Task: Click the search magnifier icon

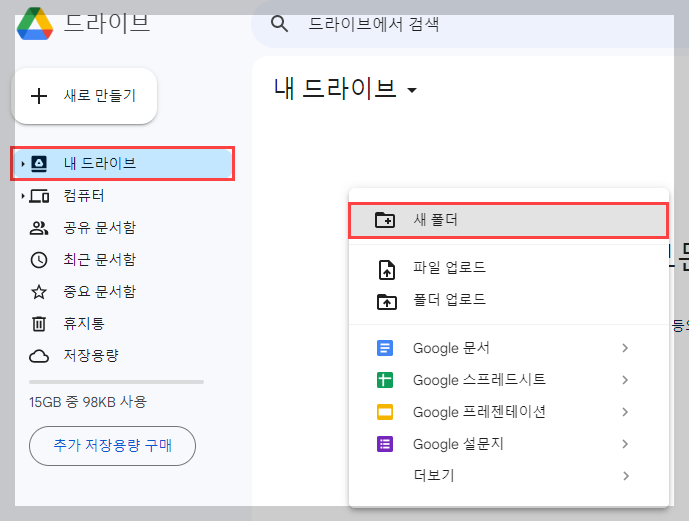Action: point(279,24)
